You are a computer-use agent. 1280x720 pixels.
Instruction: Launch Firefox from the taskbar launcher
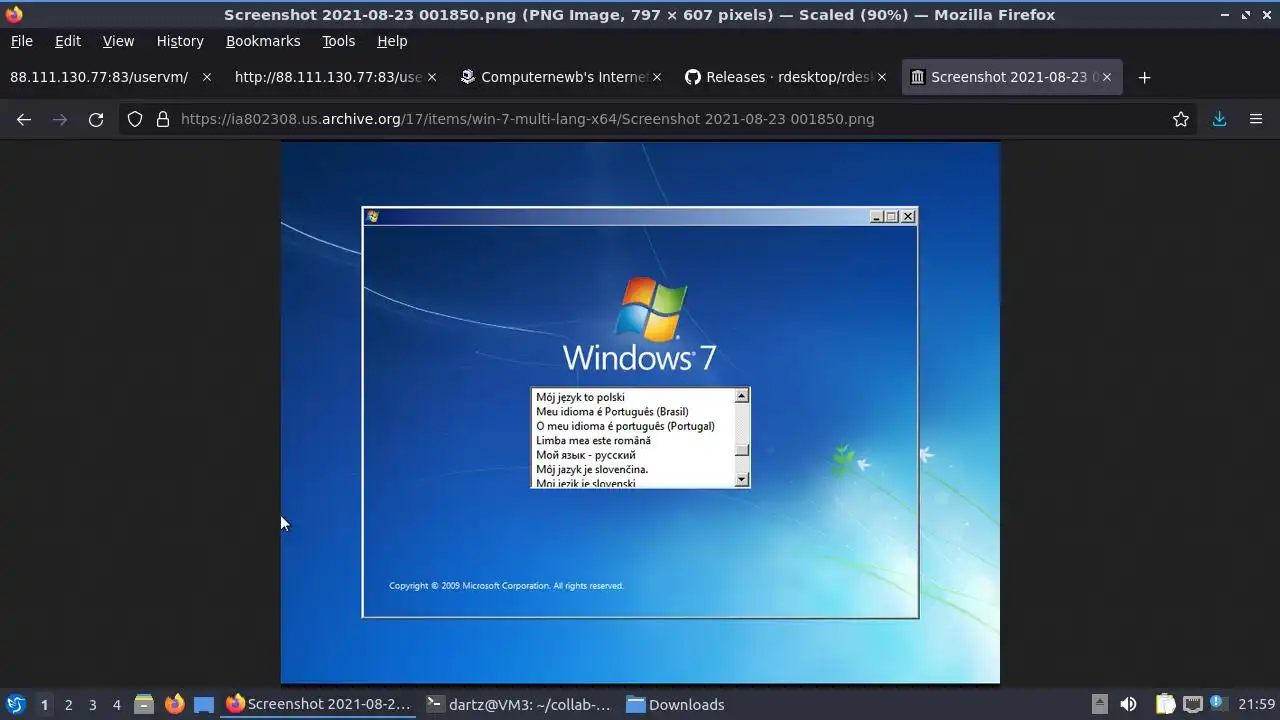pos(174,704)
